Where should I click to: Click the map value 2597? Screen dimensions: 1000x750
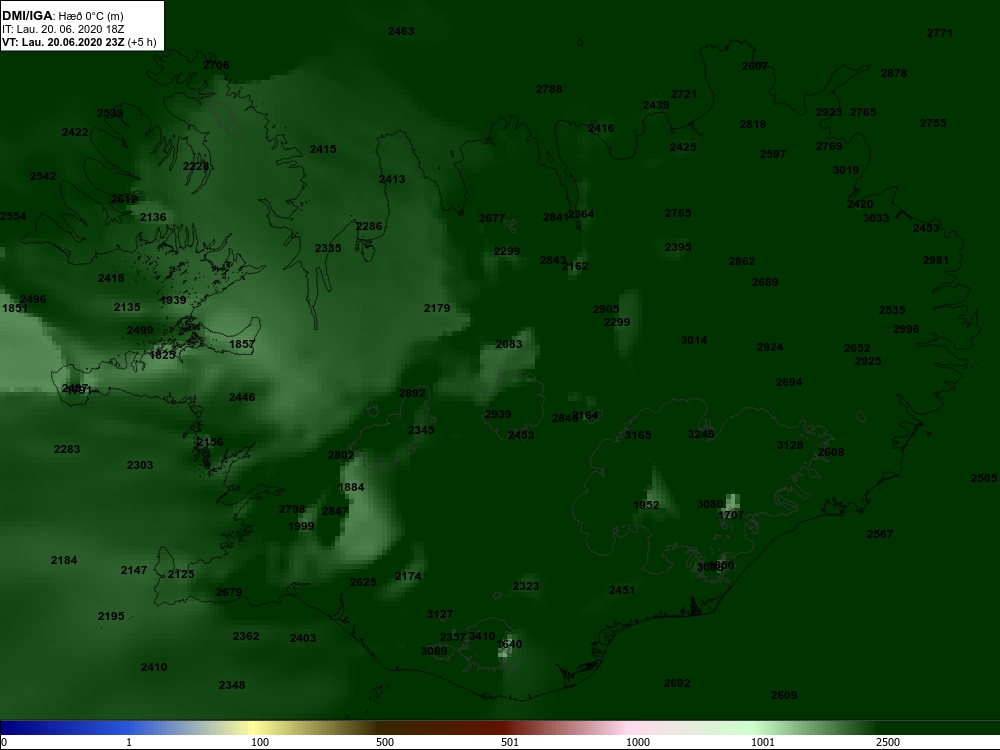pyautogui.click(x=773, y=154)
